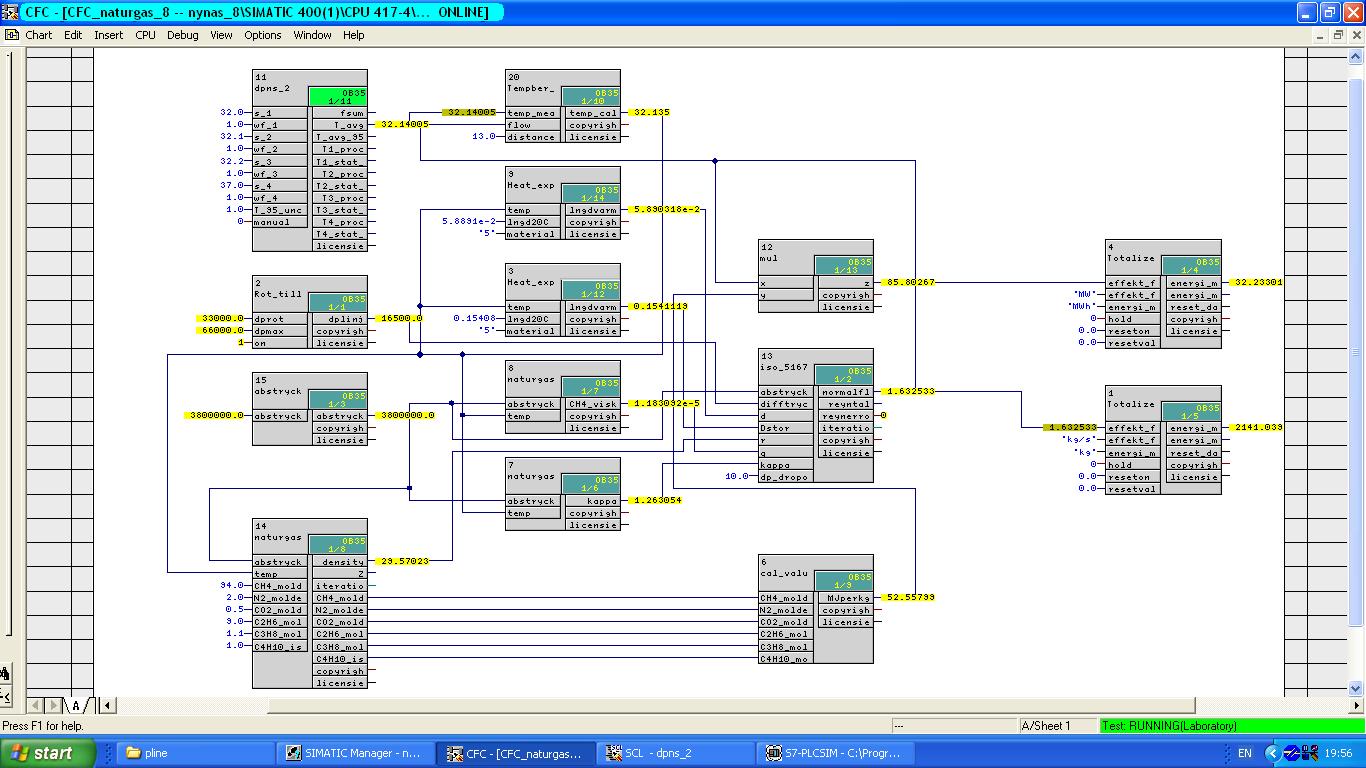This screenshot has height=768, width=1366.
Task: Show hidden system tray icons
Action: 1272,753
